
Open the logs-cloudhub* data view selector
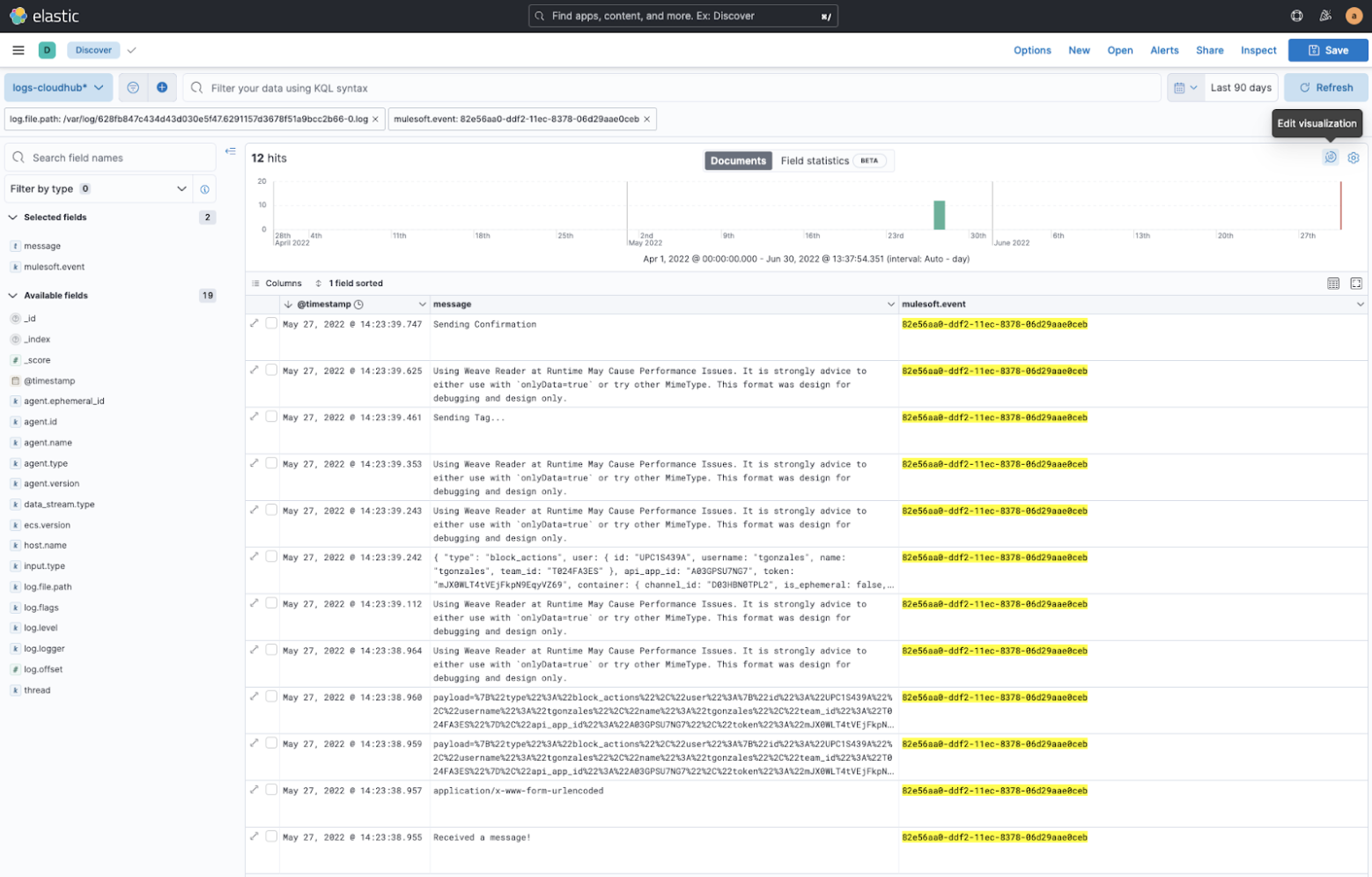(x=58, y=87)
